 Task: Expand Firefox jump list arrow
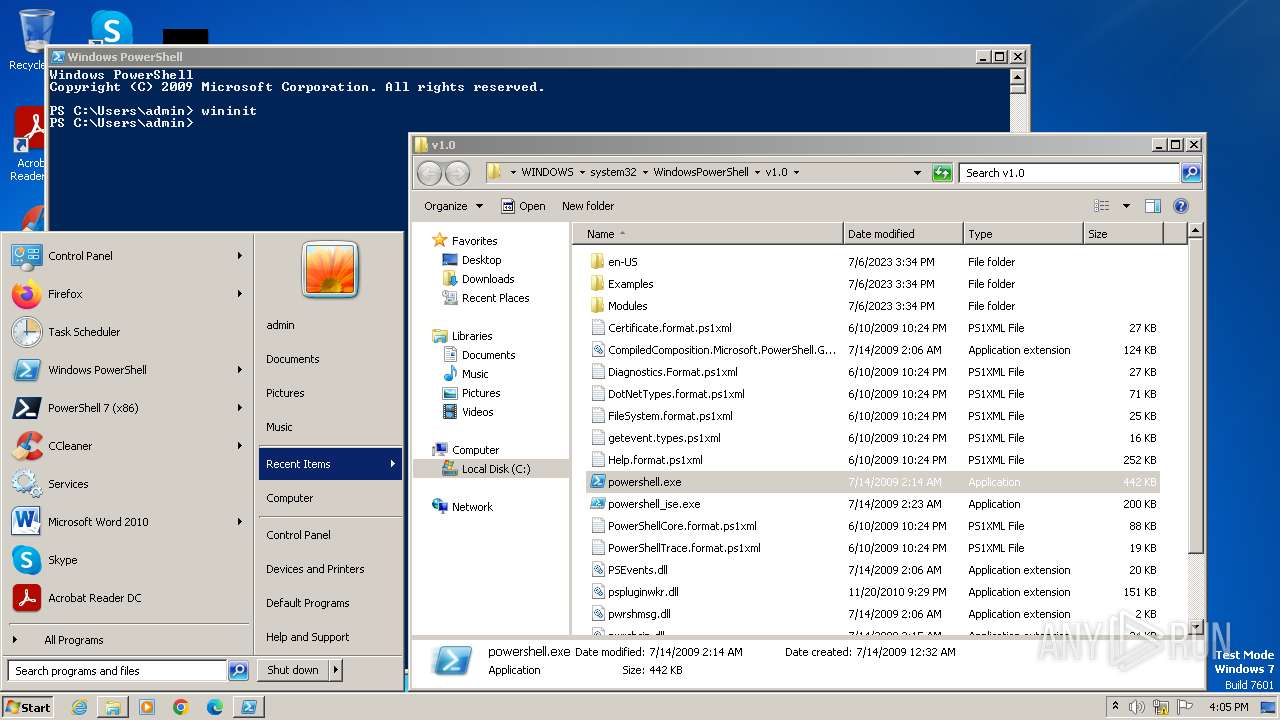[x=240, y=294]
